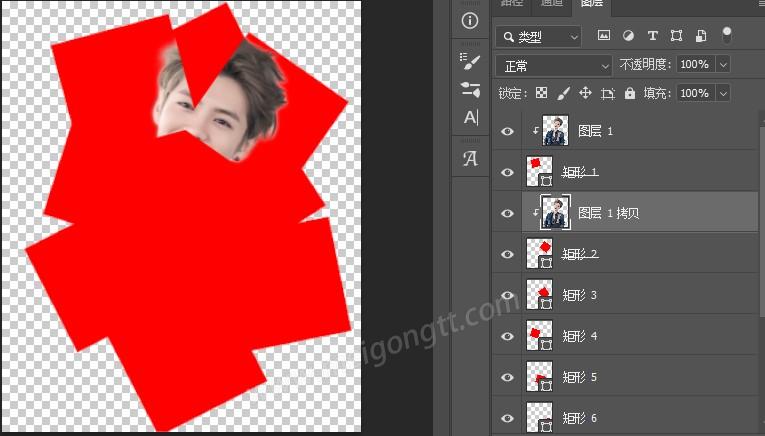The image size is (765, 436).
Task: Select layer name 图层 1 拷贝
Action: (x=608, y=213)
